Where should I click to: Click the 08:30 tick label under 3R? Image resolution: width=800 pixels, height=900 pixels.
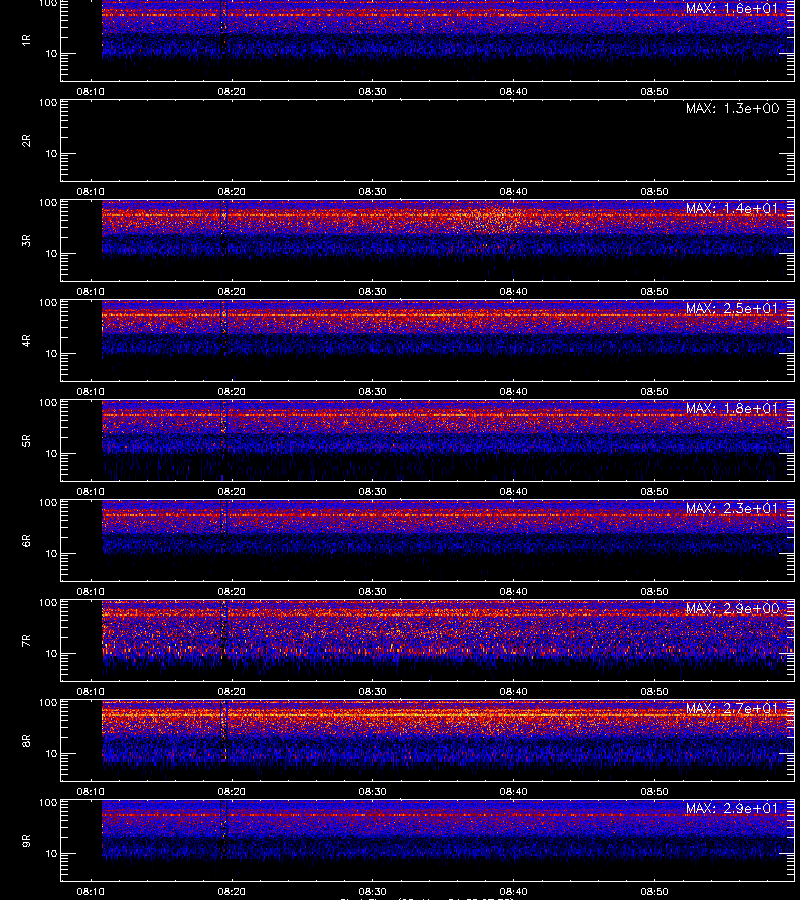[372, 292]
